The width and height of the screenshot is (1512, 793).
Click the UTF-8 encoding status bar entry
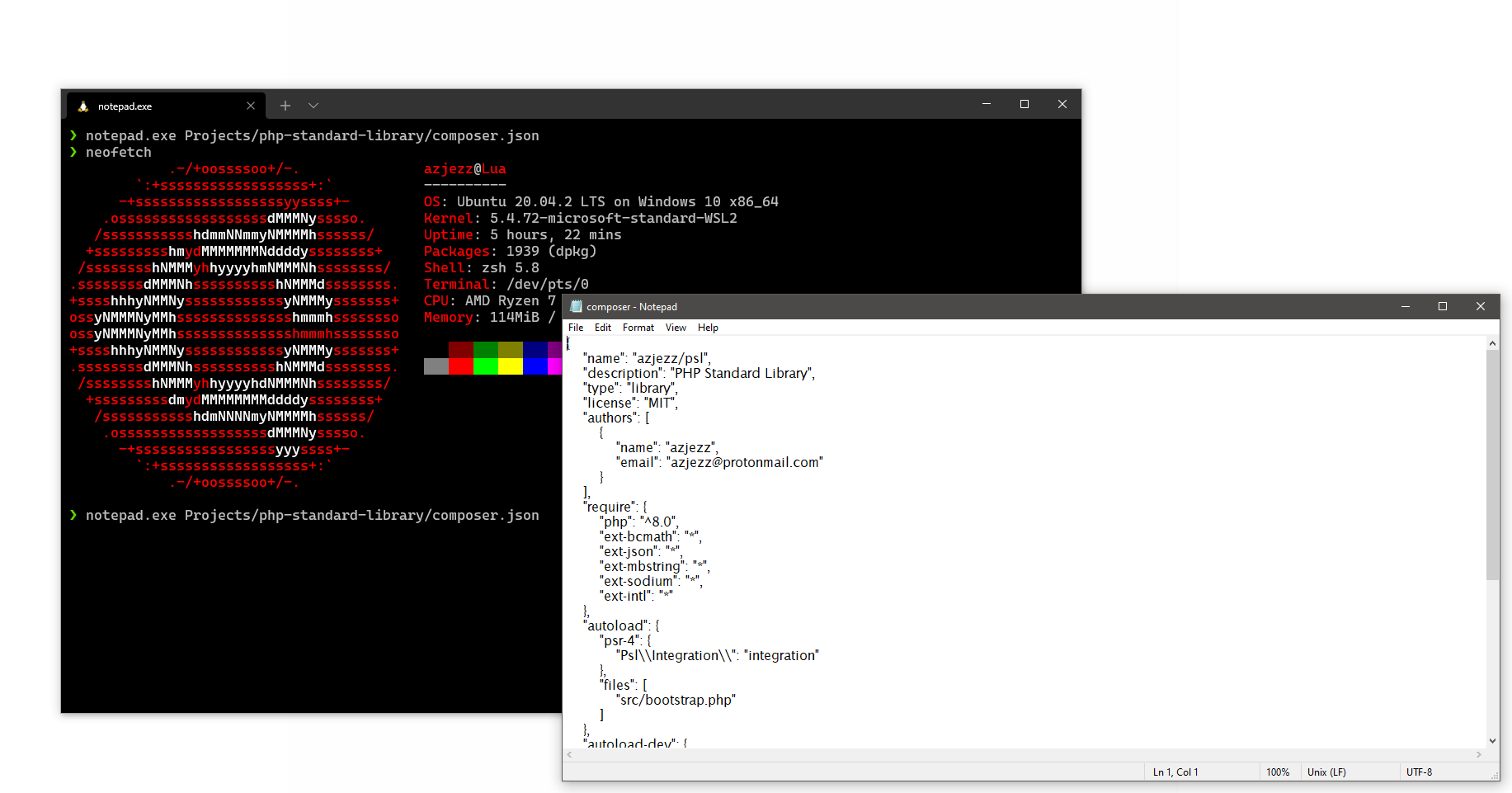(x=1420, y=772)
